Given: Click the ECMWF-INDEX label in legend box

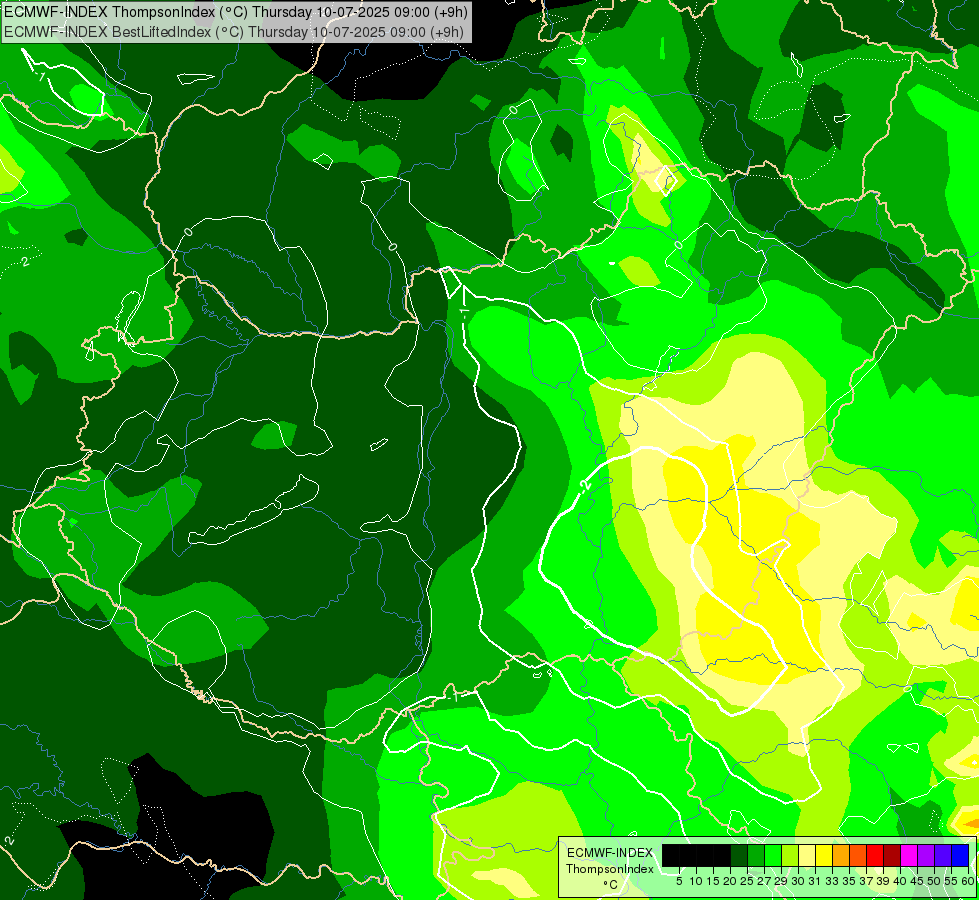Looking at the screenshot, I should coord(609,853).
